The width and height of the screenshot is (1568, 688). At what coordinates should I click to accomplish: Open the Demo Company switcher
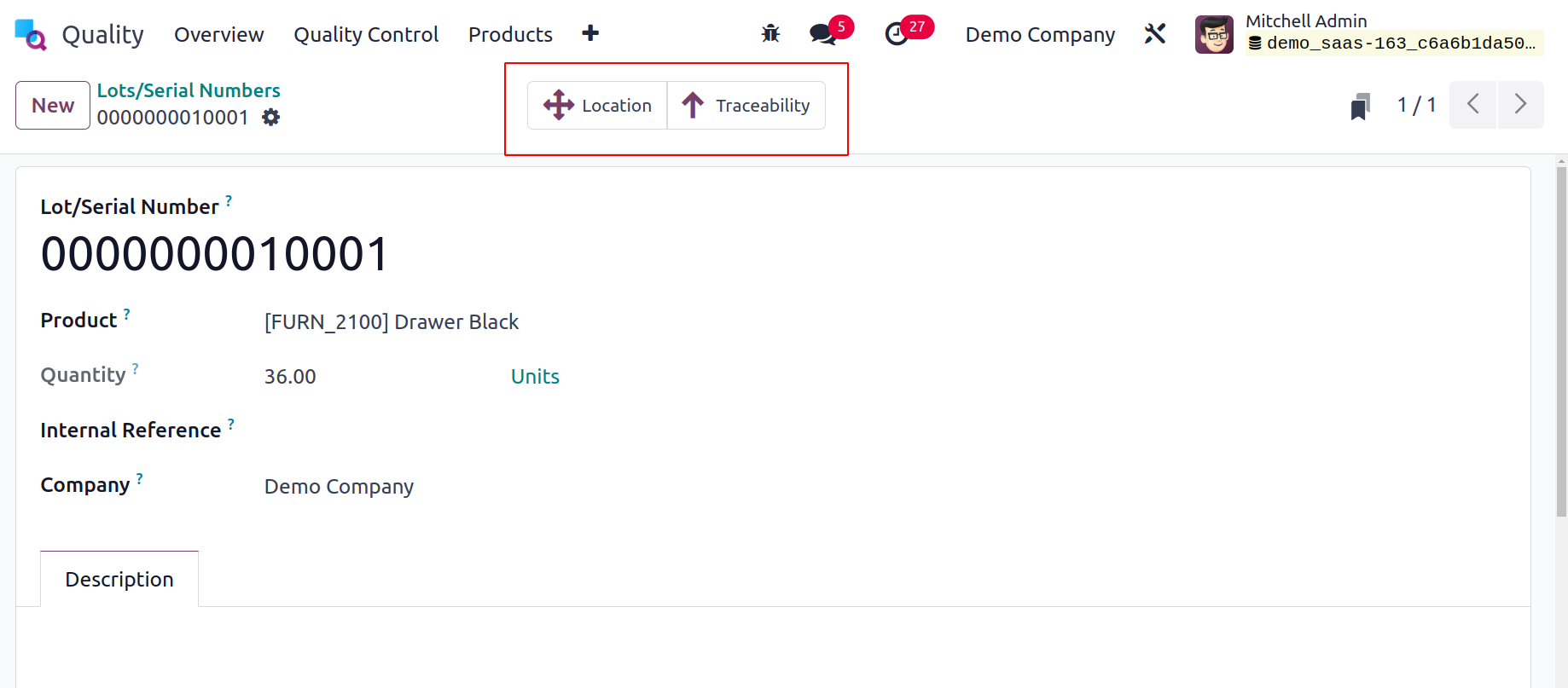[1040, 35]
